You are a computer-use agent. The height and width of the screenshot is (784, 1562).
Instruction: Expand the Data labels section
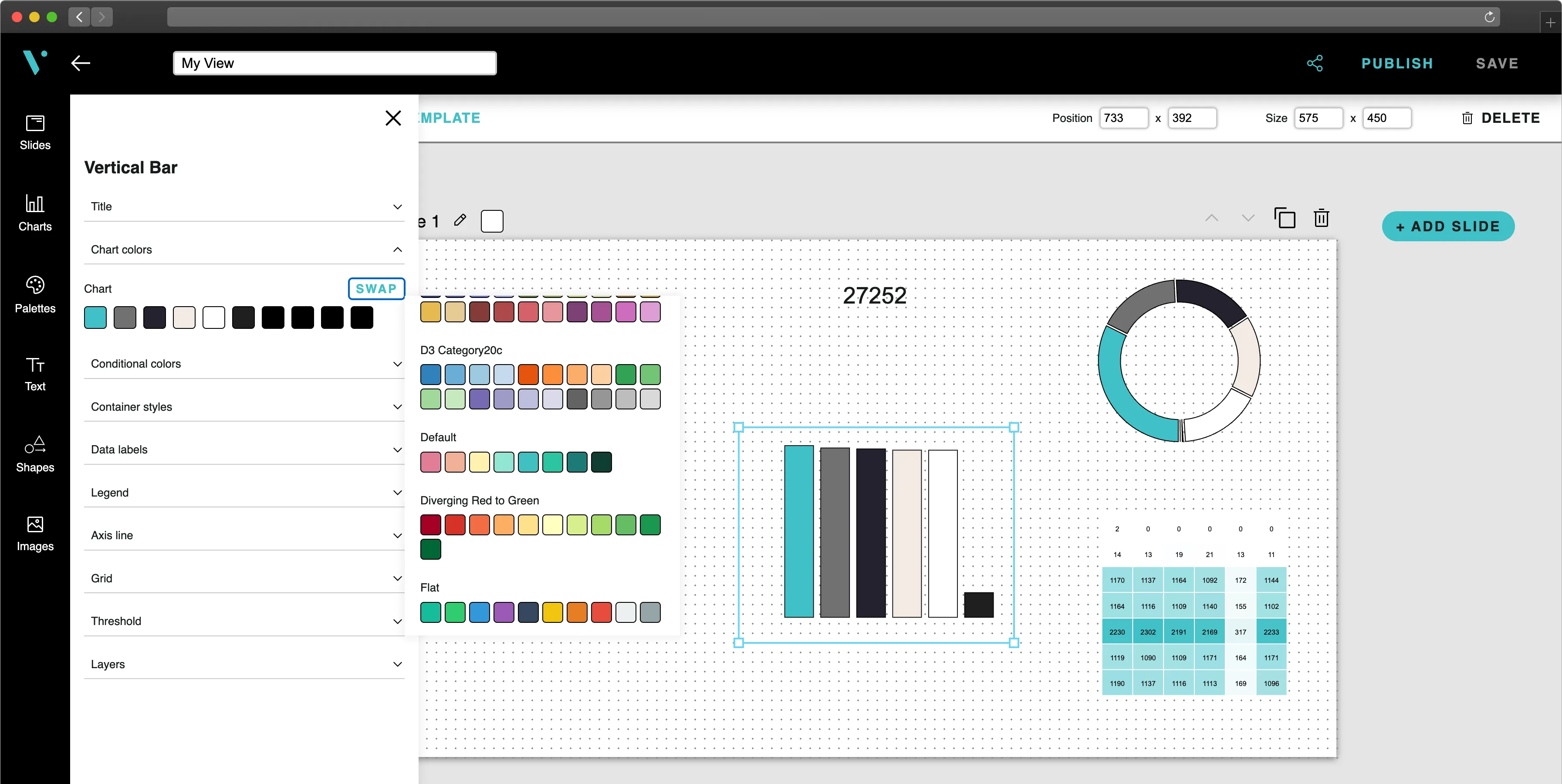tap(397, 449)
